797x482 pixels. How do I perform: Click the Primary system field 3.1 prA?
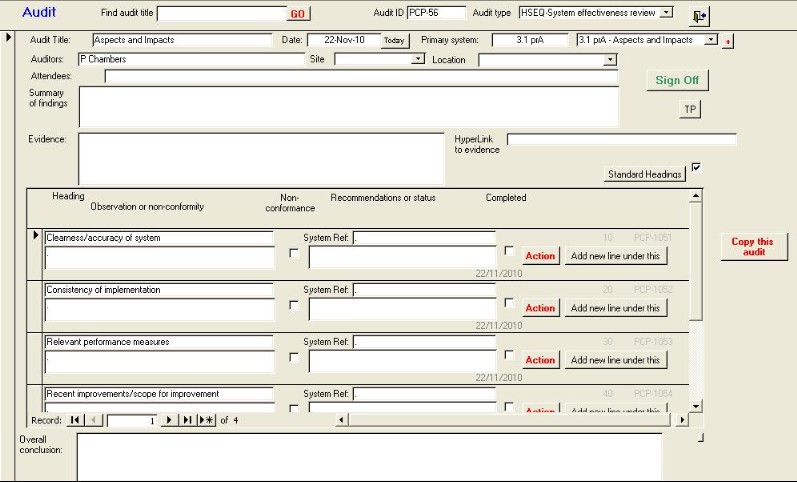coord(530,40)
